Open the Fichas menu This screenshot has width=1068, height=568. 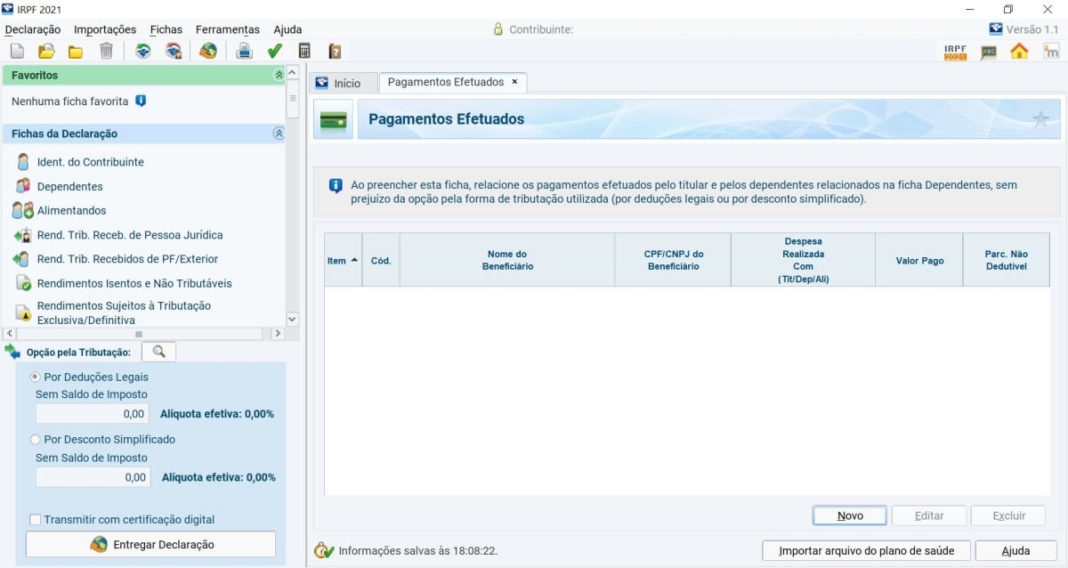click(166, 29)
